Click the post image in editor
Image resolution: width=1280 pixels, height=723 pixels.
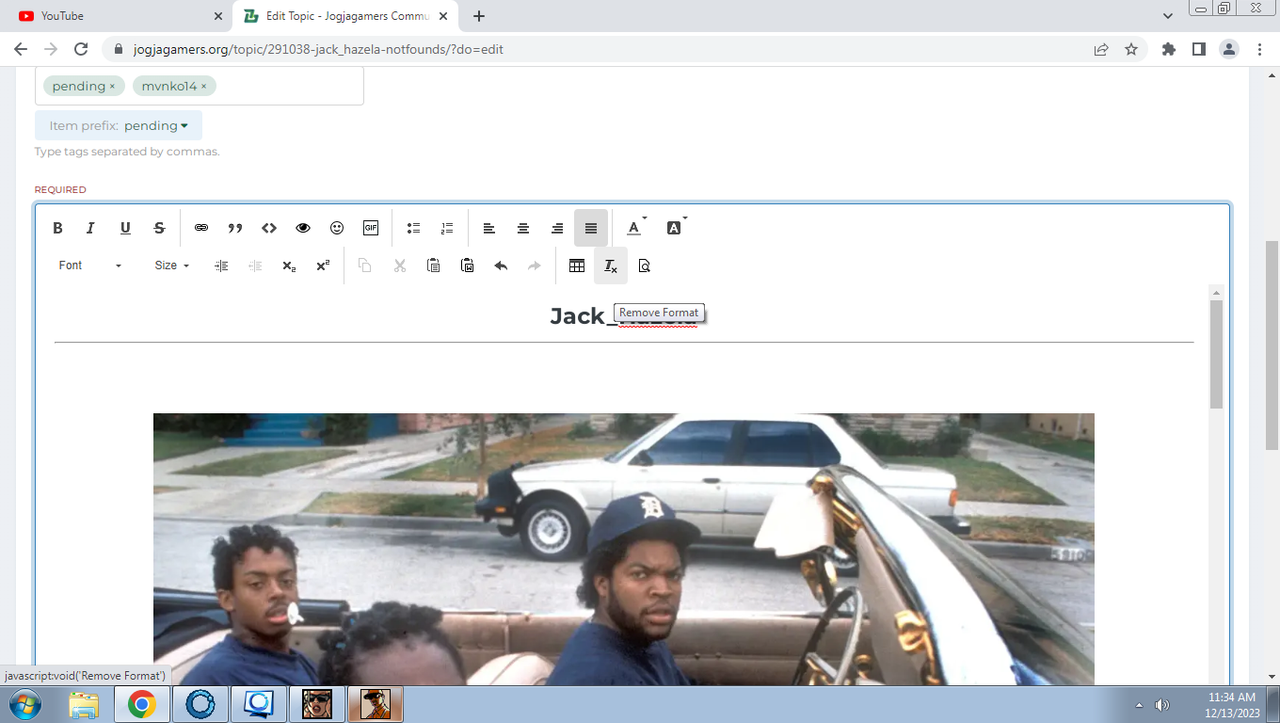624,549
